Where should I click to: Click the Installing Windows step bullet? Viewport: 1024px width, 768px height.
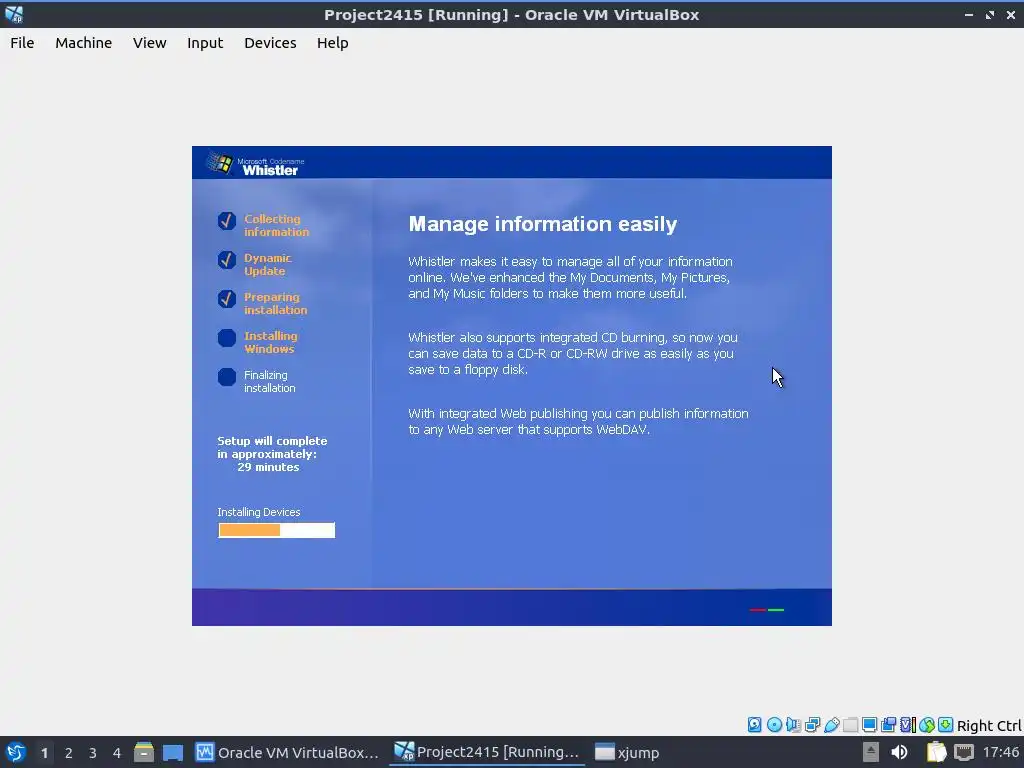pyautogui.click(x=227, y=338)
